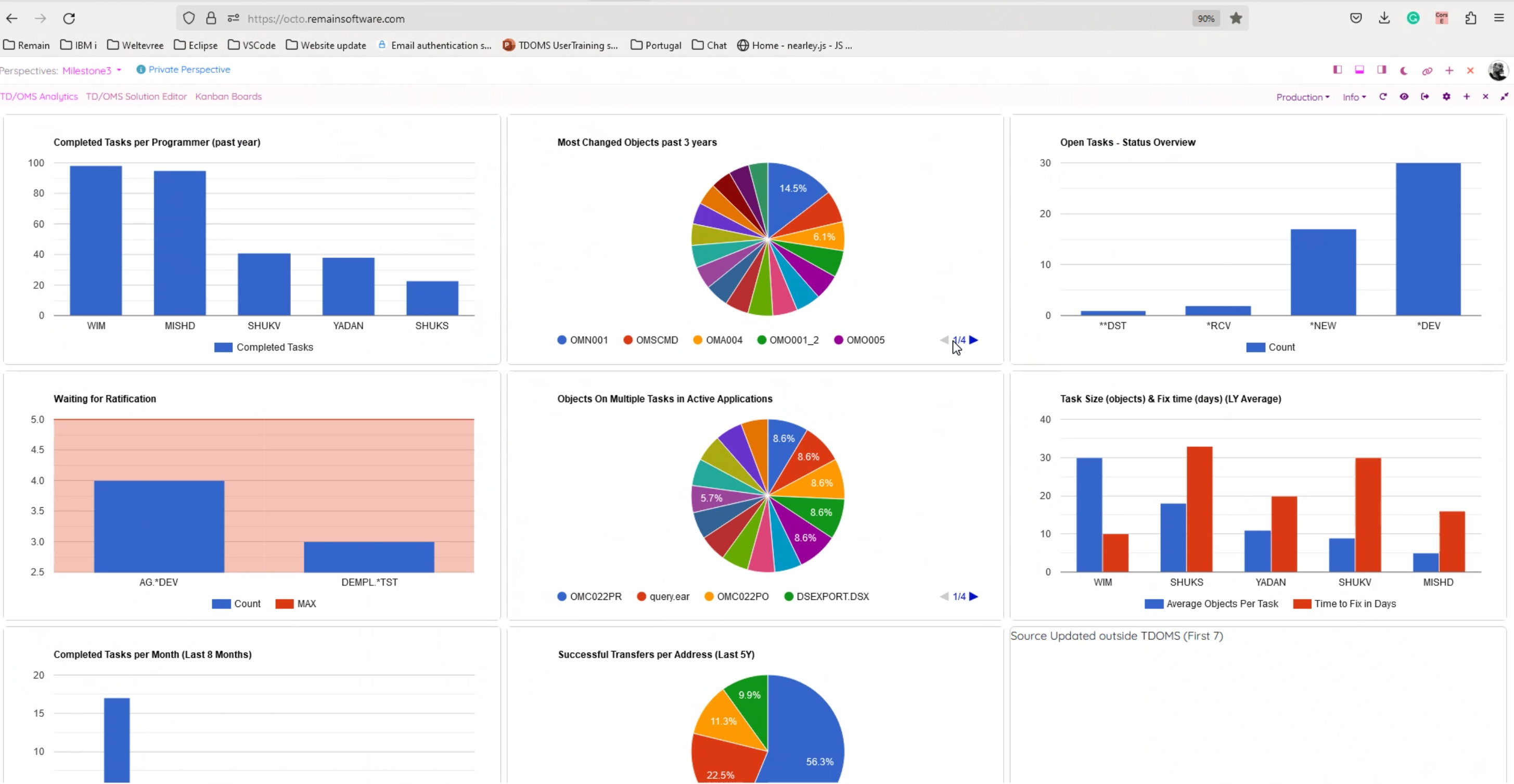The height and width of the screenshot is (784, 1514).
Task: Open the Pocket save icon
Action: (1356, 18)
